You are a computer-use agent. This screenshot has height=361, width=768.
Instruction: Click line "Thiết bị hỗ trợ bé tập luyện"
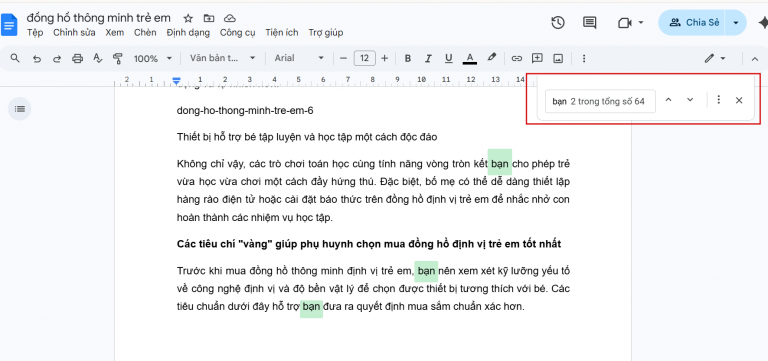tap(307, 137)
